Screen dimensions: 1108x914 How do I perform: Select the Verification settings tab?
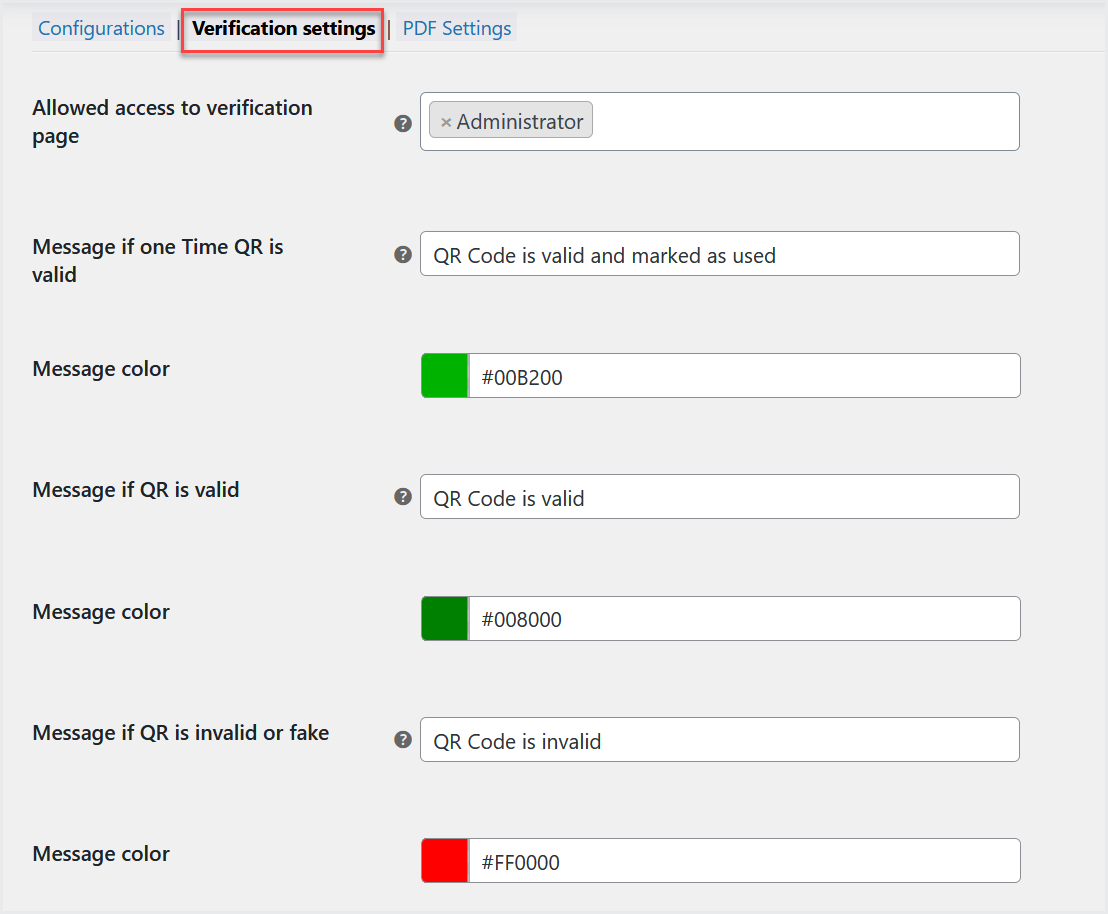283,28
